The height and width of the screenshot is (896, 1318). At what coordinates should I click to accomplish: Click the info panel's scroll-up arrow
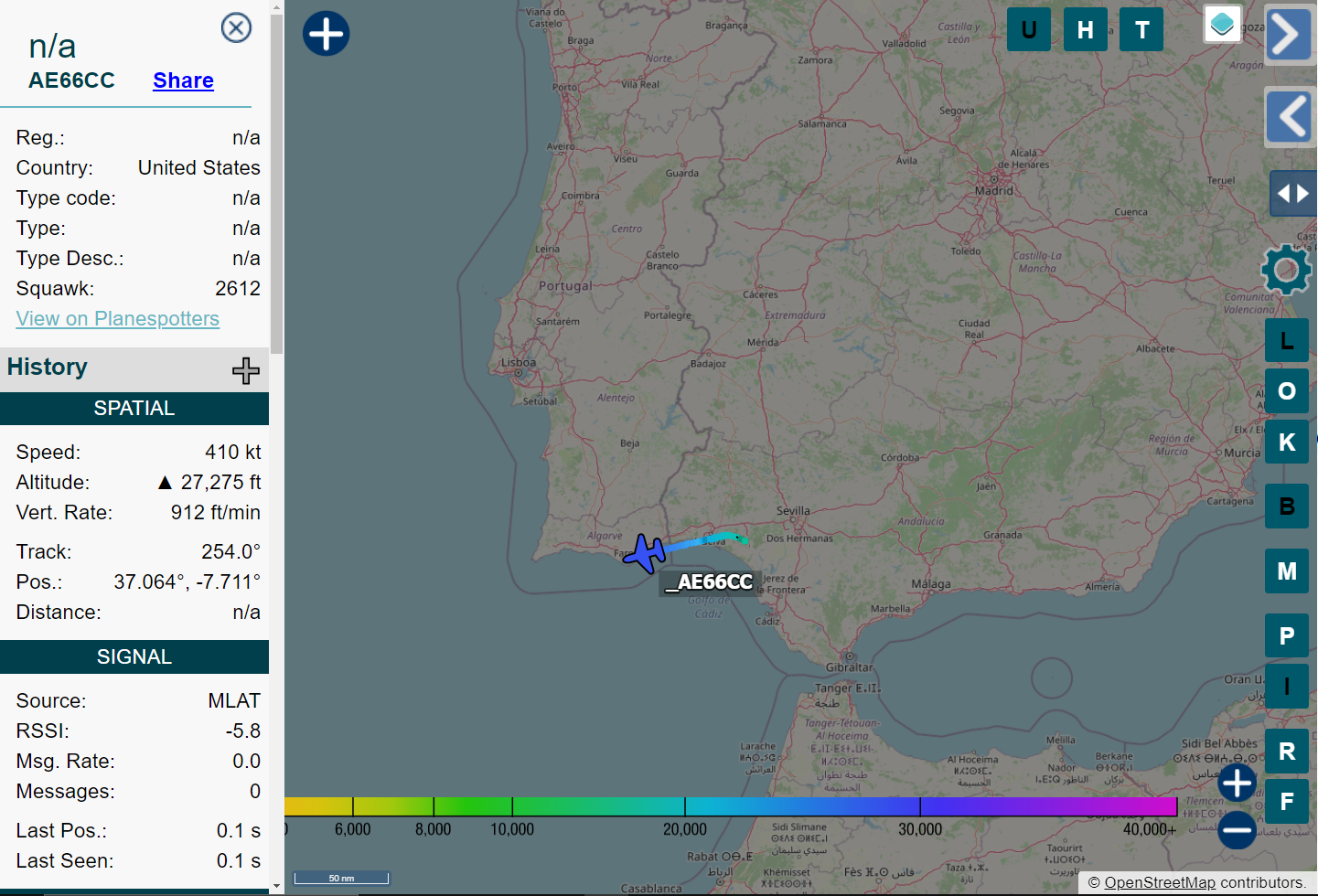pyautogui.click(x=276, y=6)
